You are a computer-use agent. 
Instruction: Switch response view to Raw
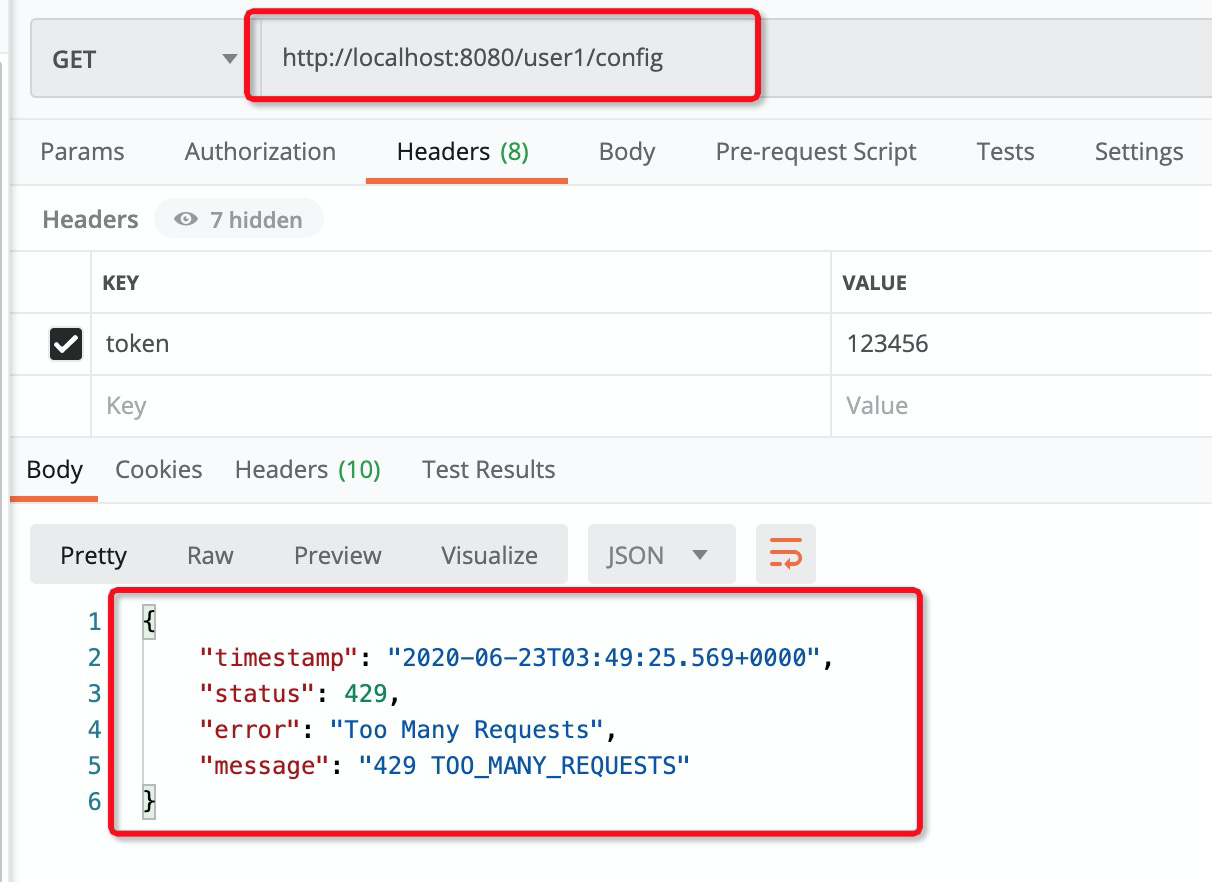click(210, 555)
